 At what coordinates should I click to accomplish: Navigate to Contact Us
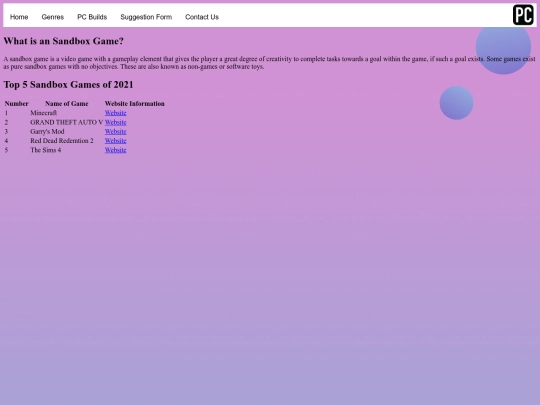coord(202,17)
